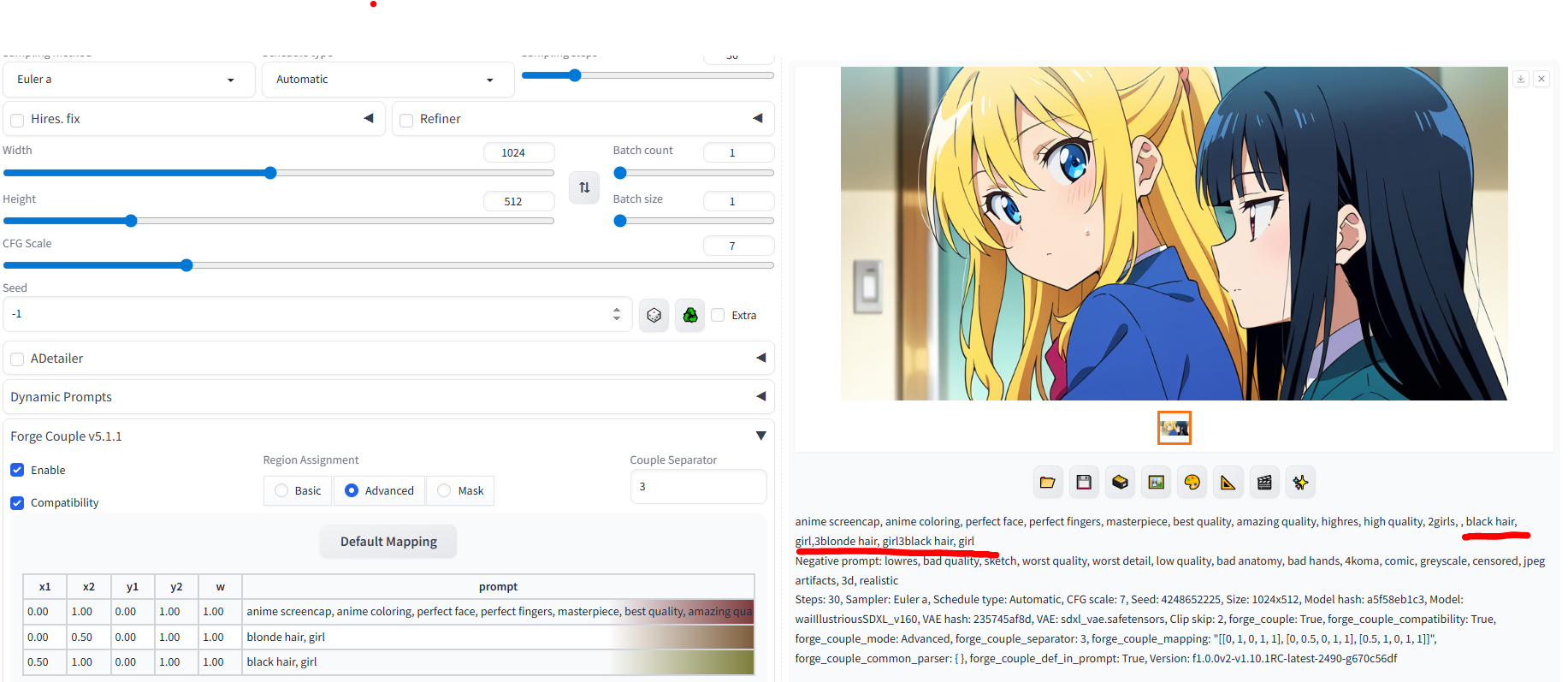Close the gallery image preview
This screenshot has height=682, width=1568.
pyautogui.click(x=1541, y=79)
